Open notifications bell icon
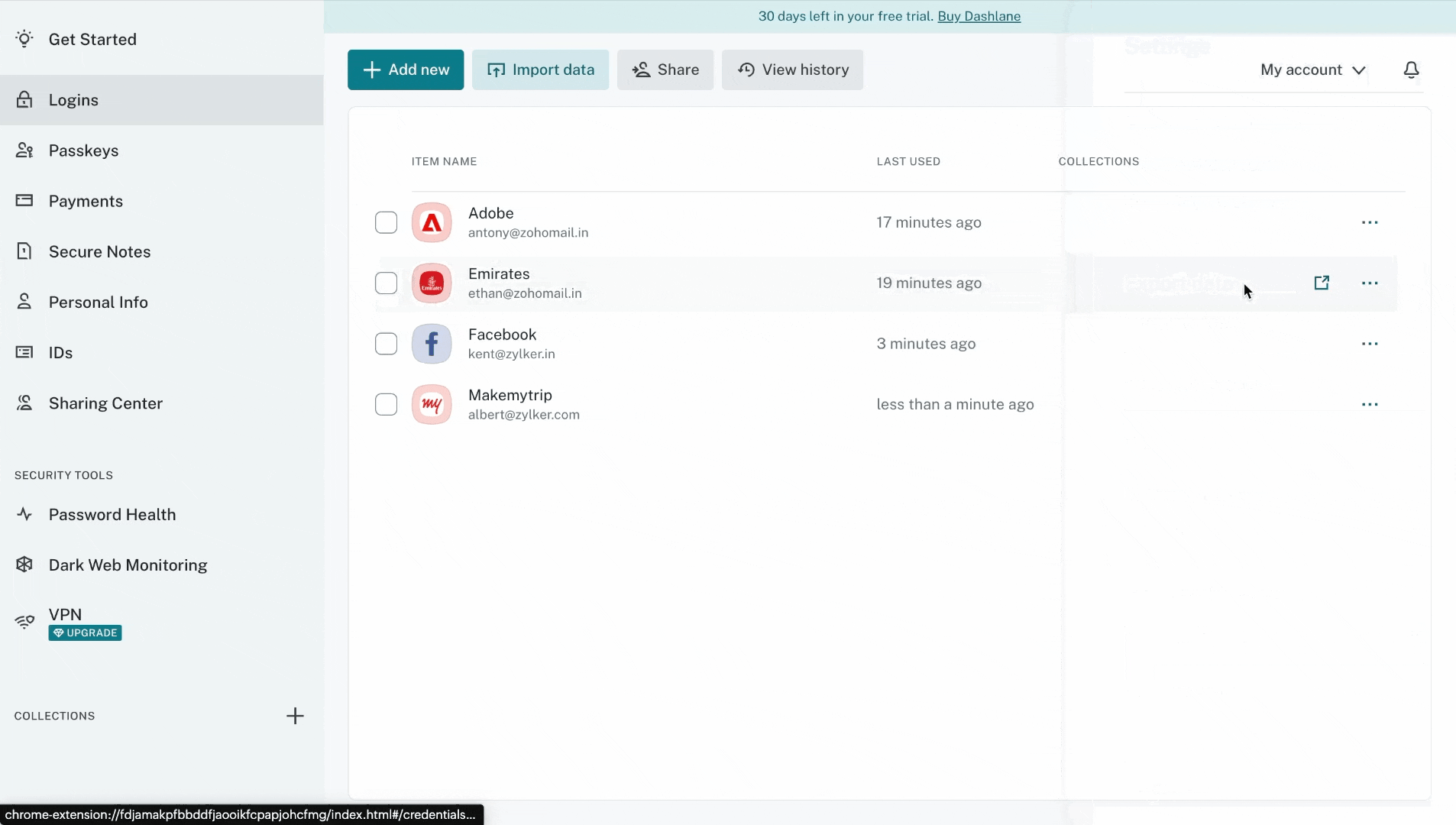The width and height of the screenshot is (1456, 825). [x=1411, y=70]
